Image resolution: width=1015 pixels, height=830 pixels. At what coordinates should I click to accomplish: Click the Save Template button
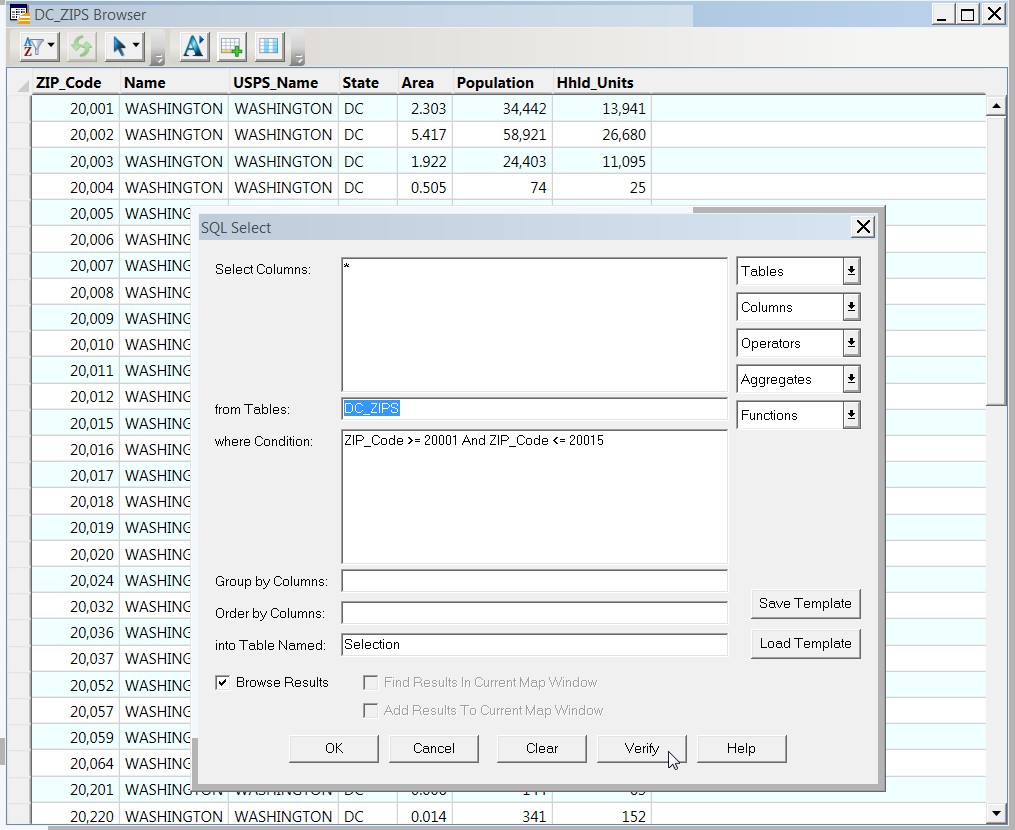[805, 603]
